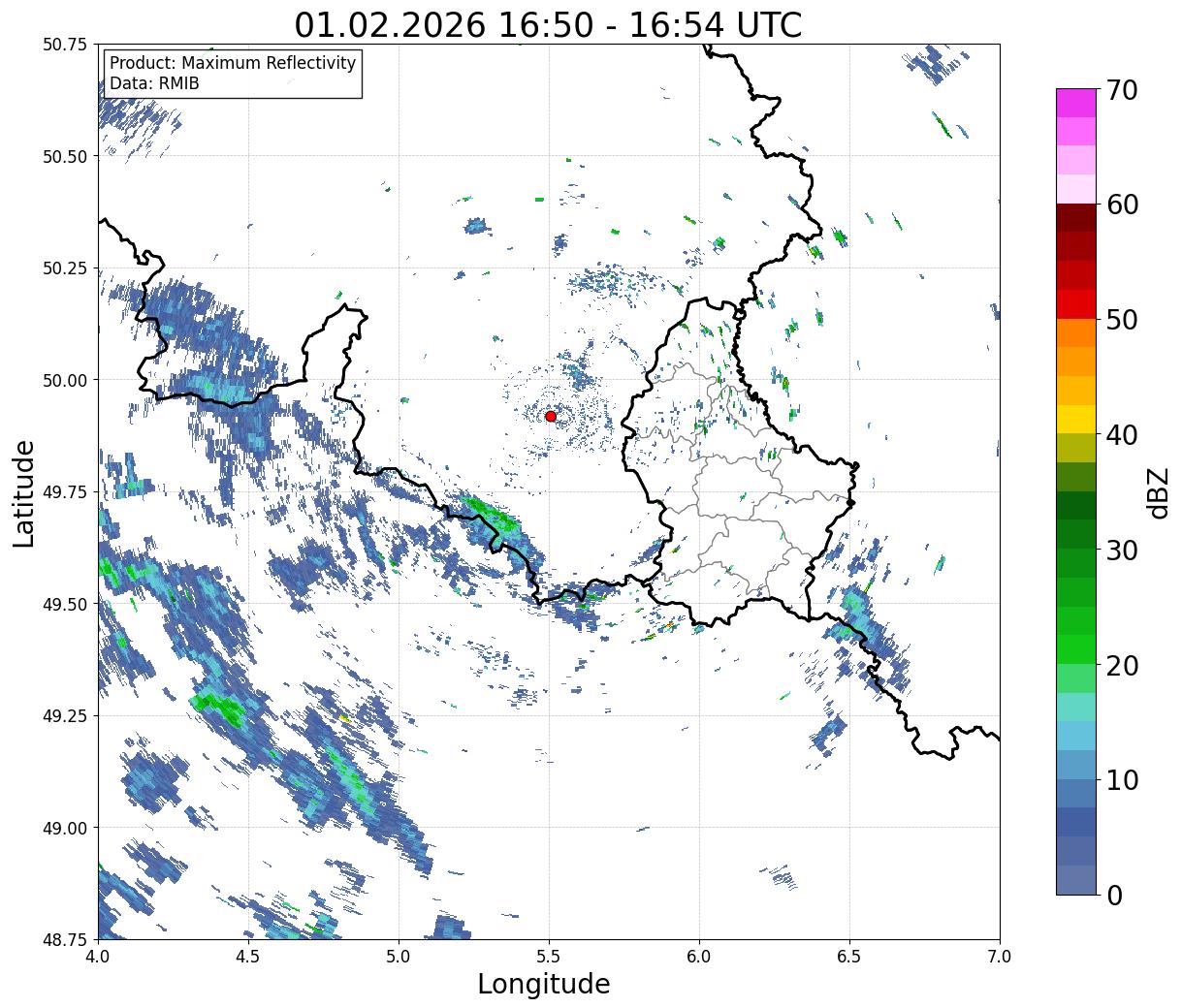Click the 'Product: Maximum Reflectivity' legend text
Image resolution: width=1182 pixels, height=1008 pixels.
233,63
